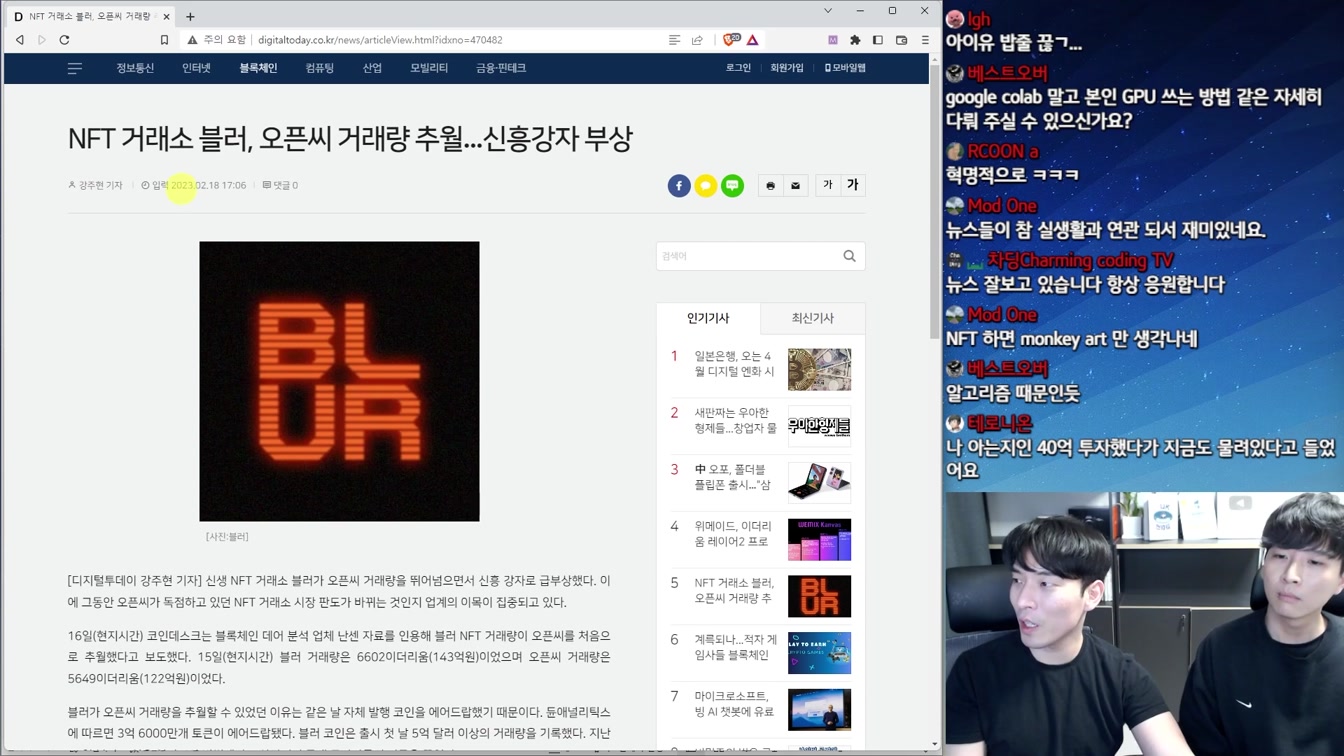
Task: Open the Brave Shields lion icon
Action: click(731, 40)
